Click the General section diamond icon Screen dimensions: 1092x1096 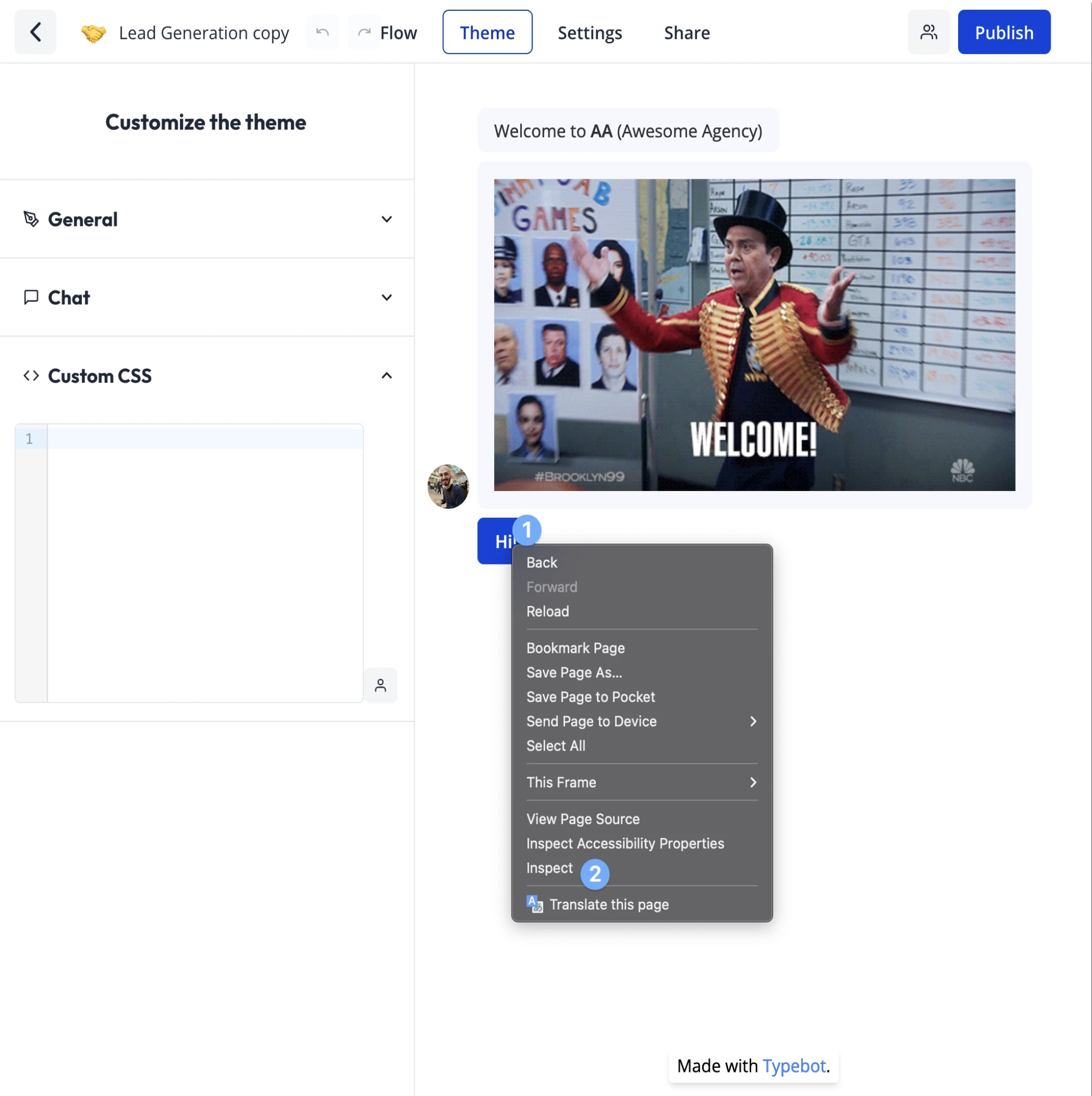[x=31, y=218]
